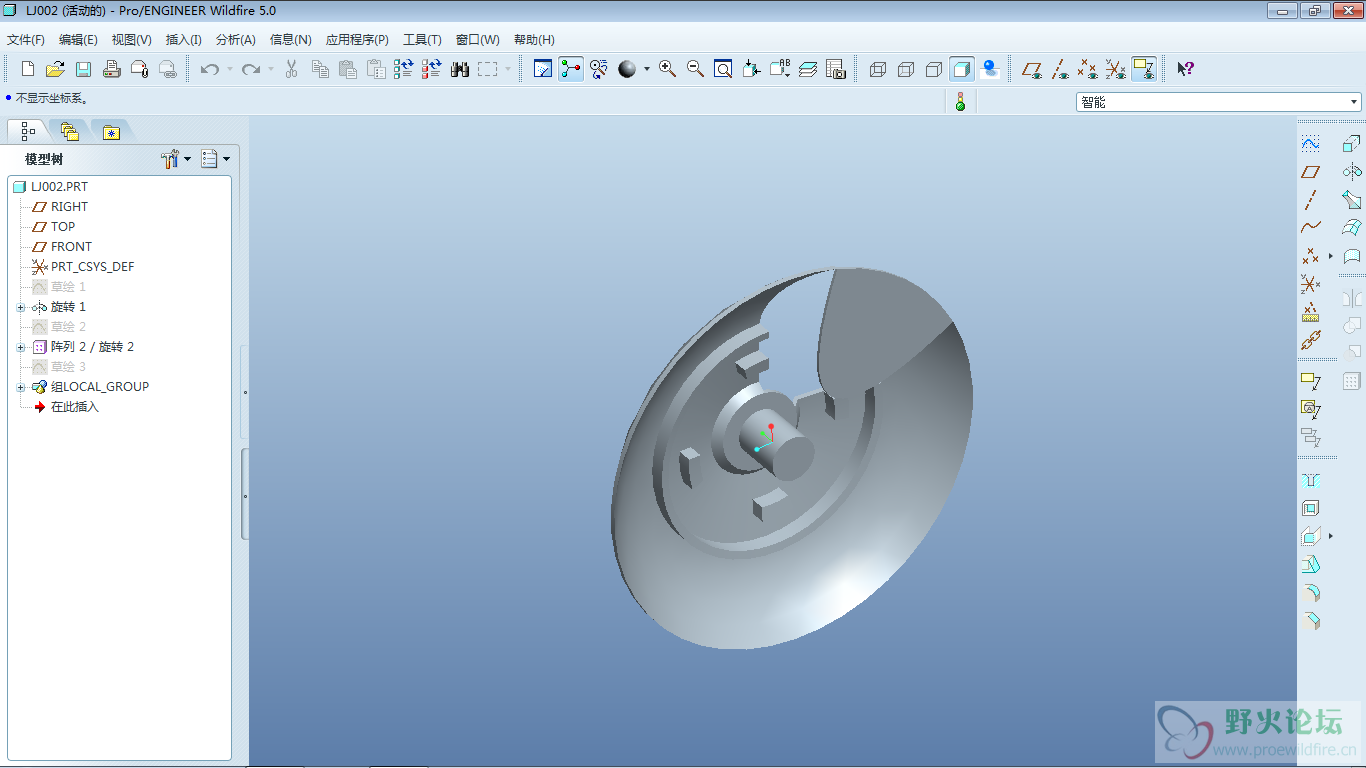Click the Zoom In magnifier icon
Viewport: 1366px width, 768px height.
click(667, 69)
